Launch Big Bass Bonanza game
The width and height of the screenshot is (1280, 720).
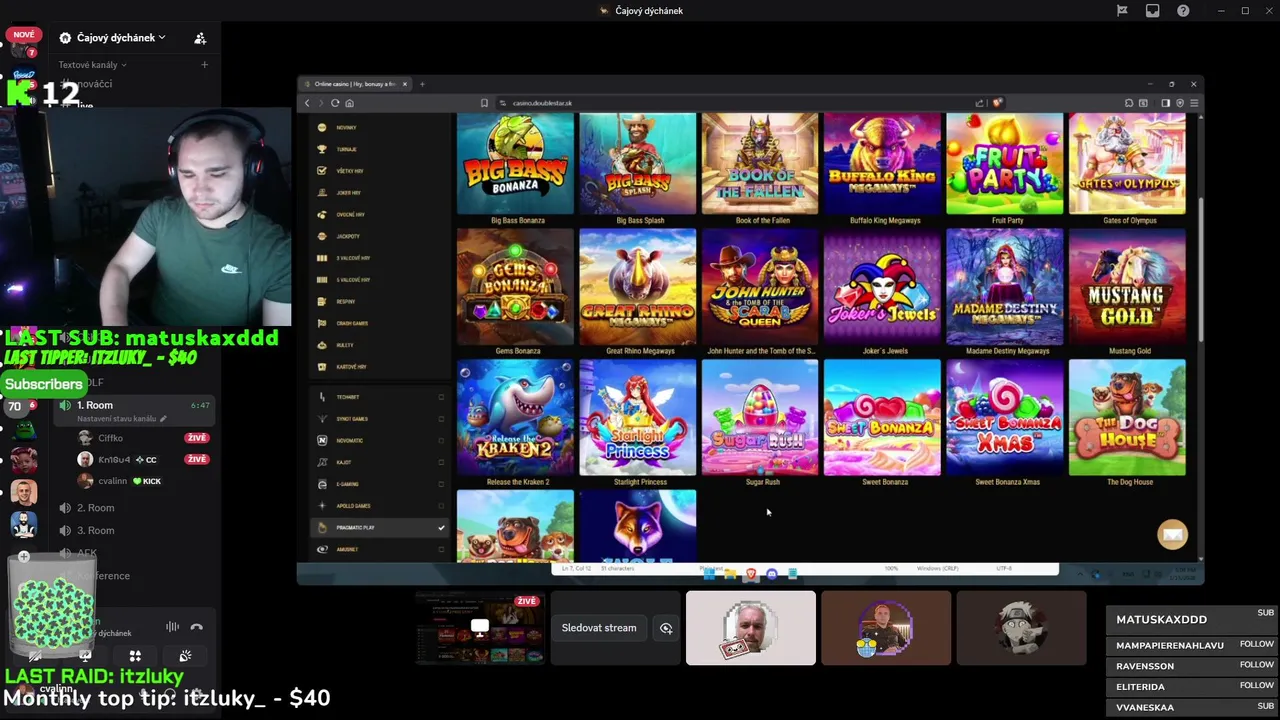click(x=516, y=164)
